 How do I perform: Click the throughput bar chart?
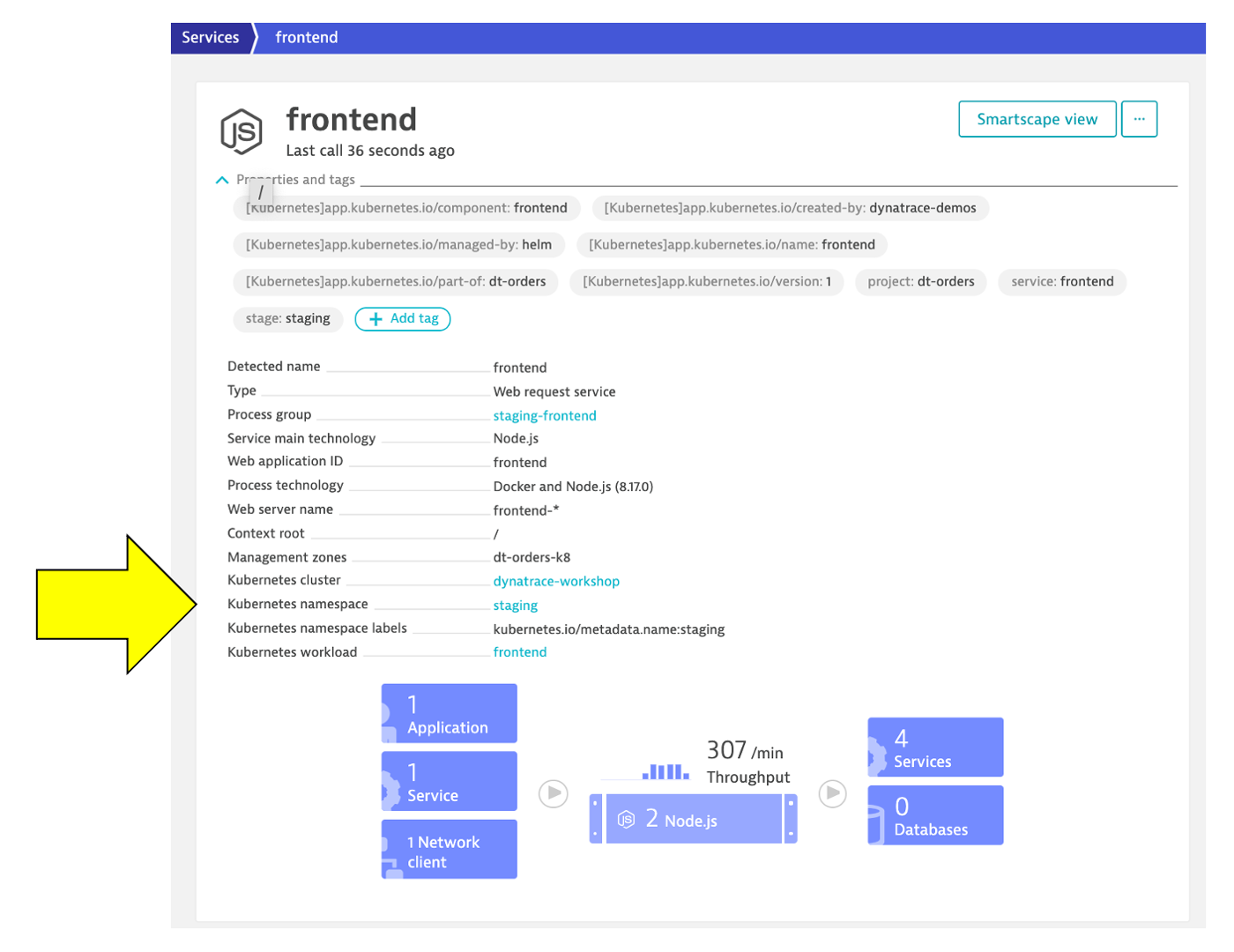pyautogui.click(x=665, y=771)
